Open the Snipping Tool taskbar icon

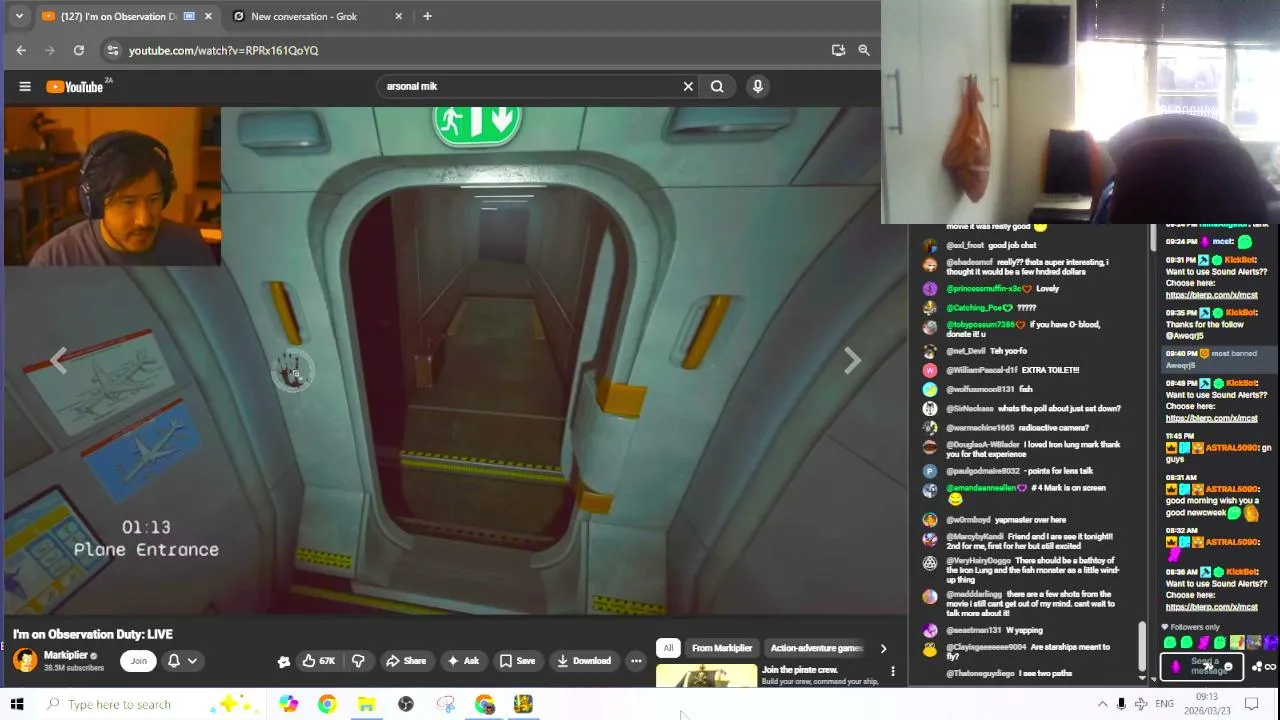click(446, 704)
